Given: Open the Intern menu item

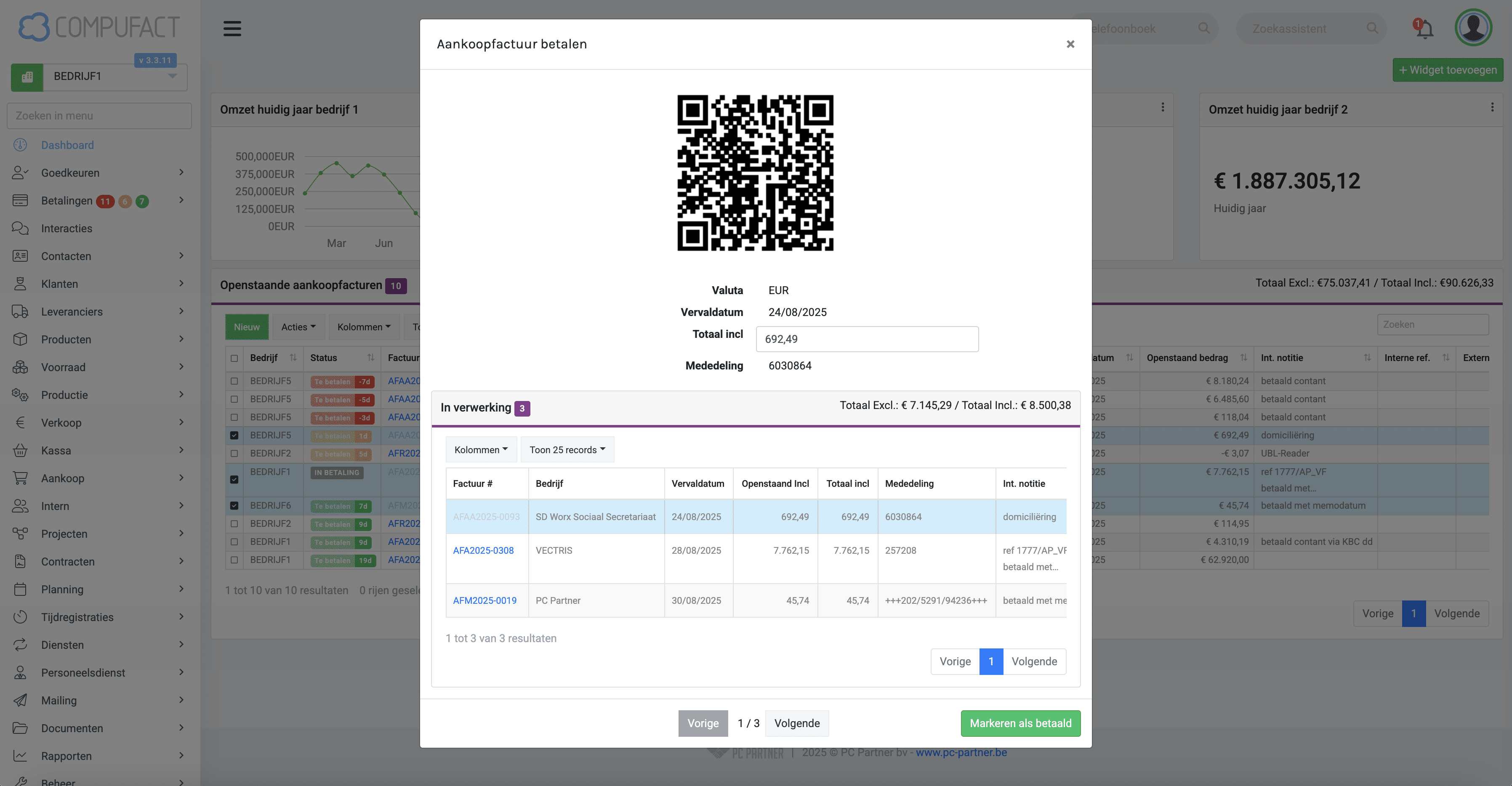Looking at the screenshot, I should pos(55,506).
